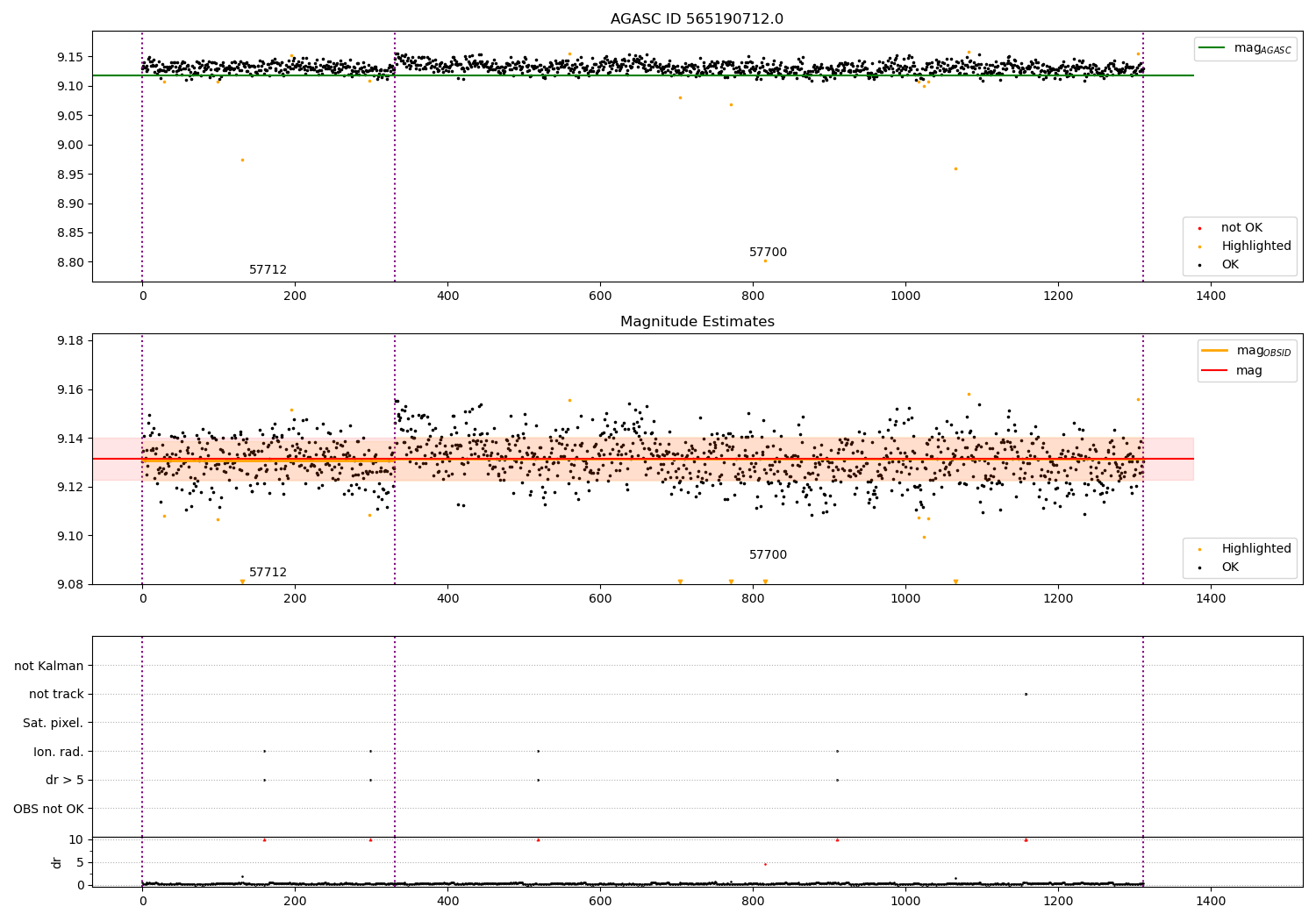
Task: Select the '57712' annotation in Magnitude Estimates panel
Action: [268, 573]
